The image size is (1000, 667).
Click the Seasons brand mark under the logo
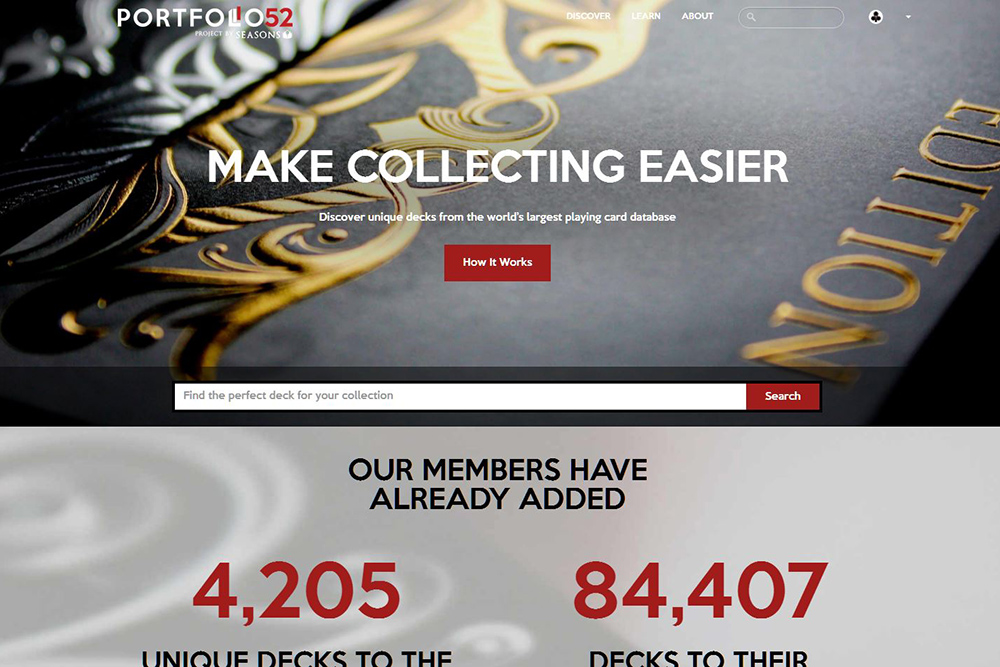263,34
